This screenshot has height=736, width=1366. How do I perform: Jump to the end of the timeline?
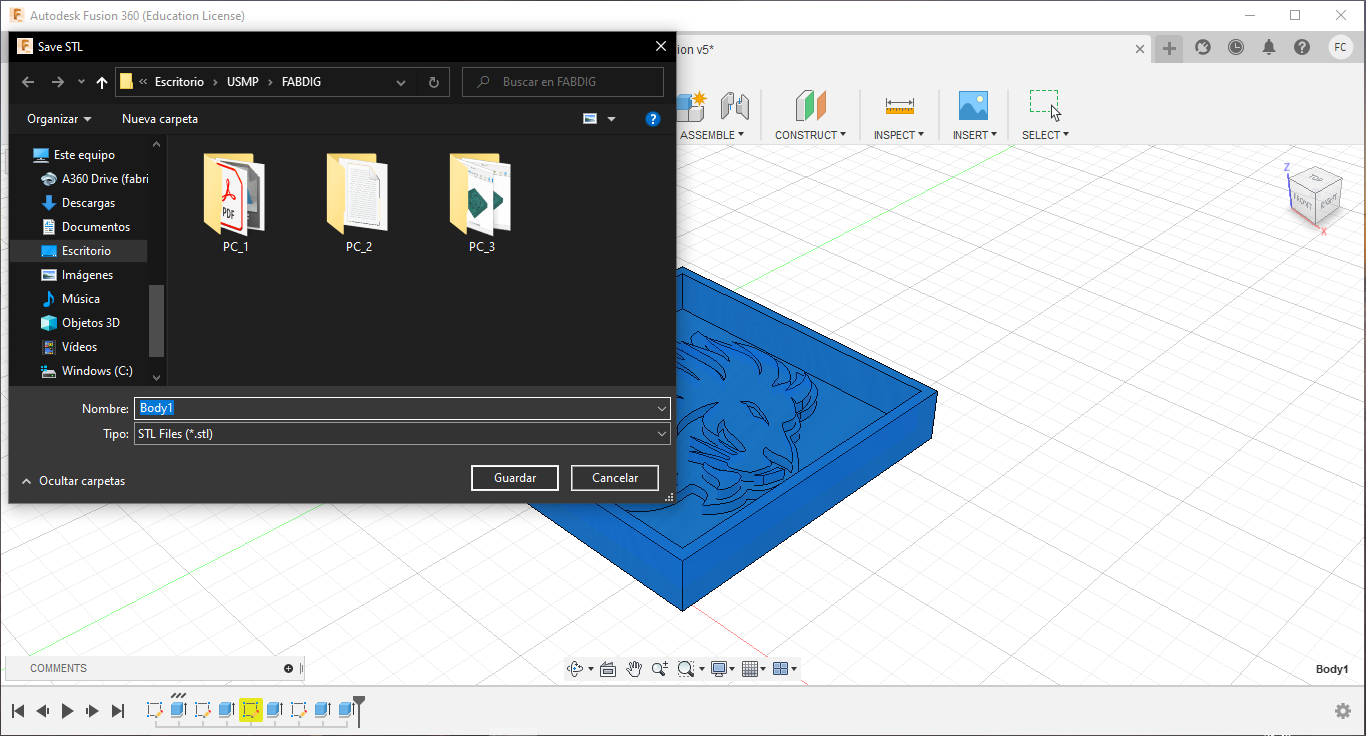click(x=118, y=711)
